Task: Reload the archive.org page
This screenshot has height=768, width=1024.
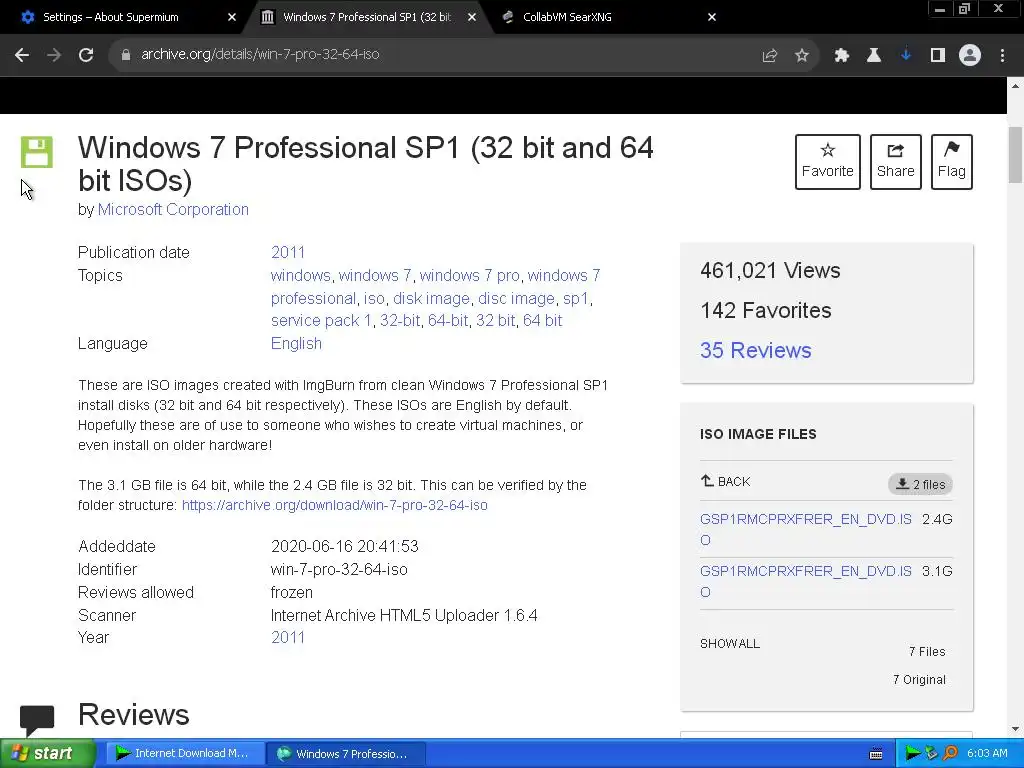Action: coord(86,55)
